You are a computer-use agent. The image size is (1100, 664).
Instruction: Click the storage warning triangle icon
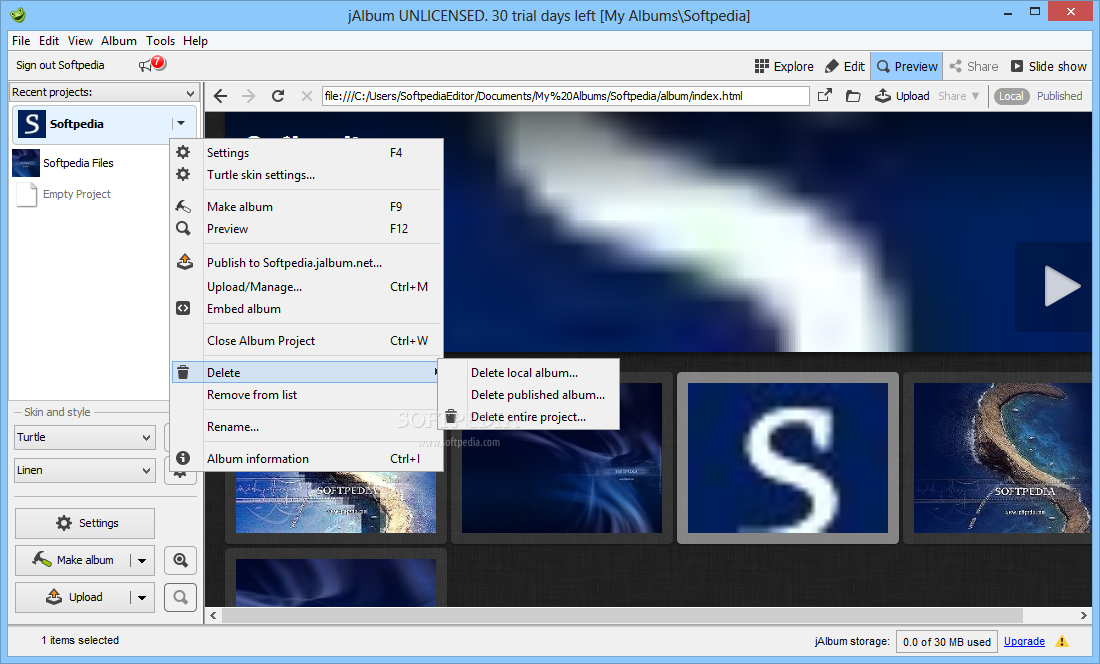tap(1062, 642)
